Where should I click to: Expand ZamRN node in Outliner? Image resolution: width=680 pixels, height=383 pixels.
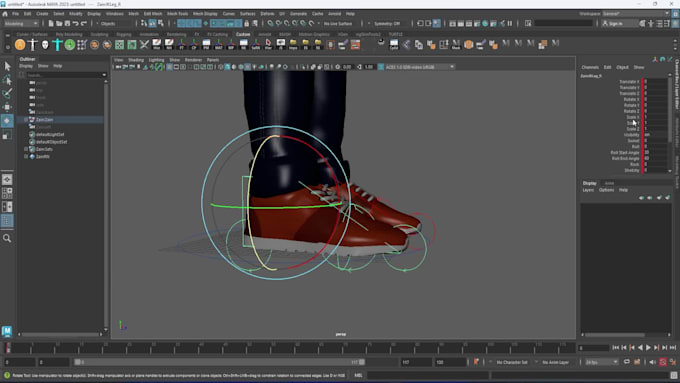click(26, 157)
